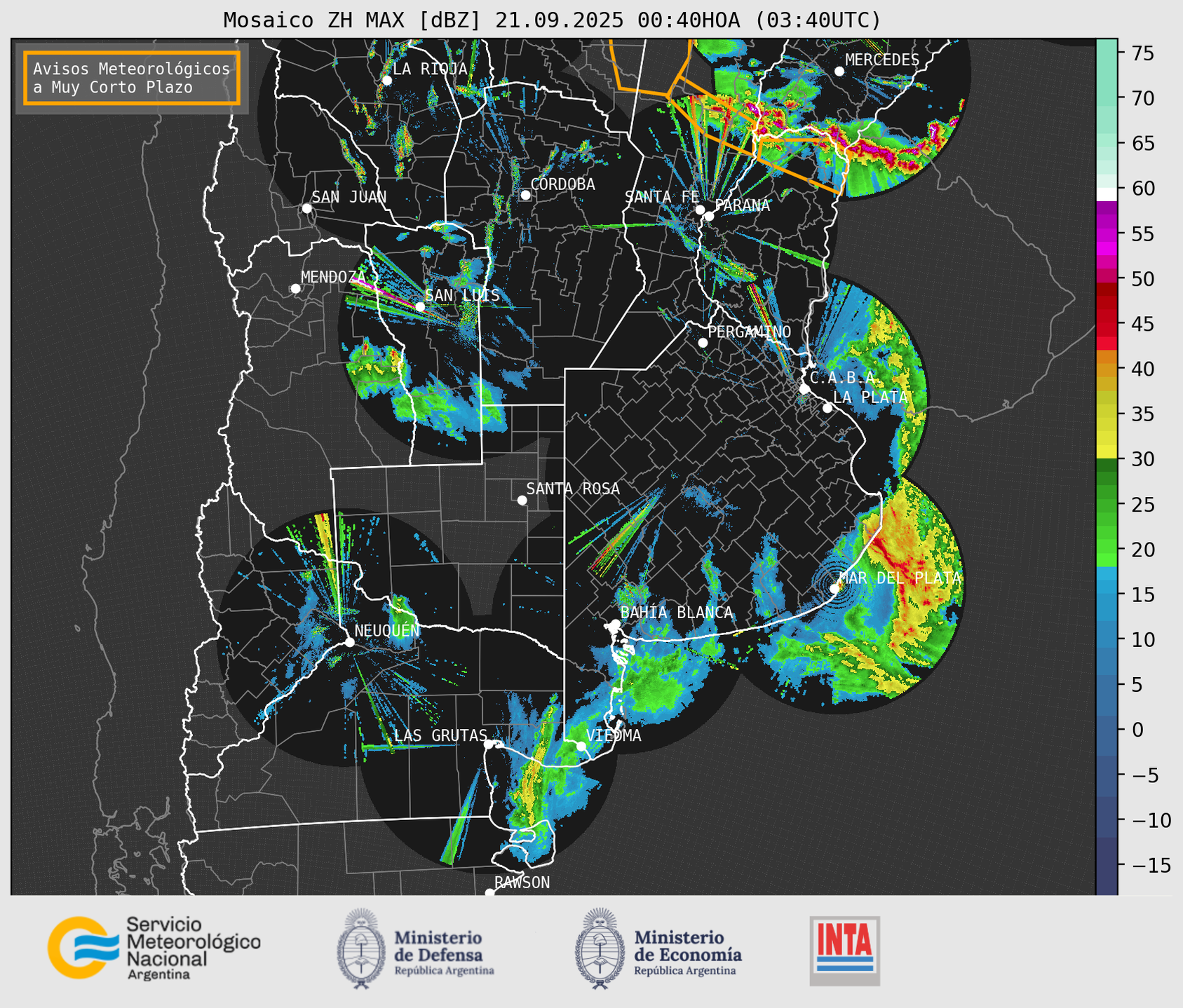Click the LA RIOJA text label
Viewport: 1183px width, 1008px height.
pos(430,69)
